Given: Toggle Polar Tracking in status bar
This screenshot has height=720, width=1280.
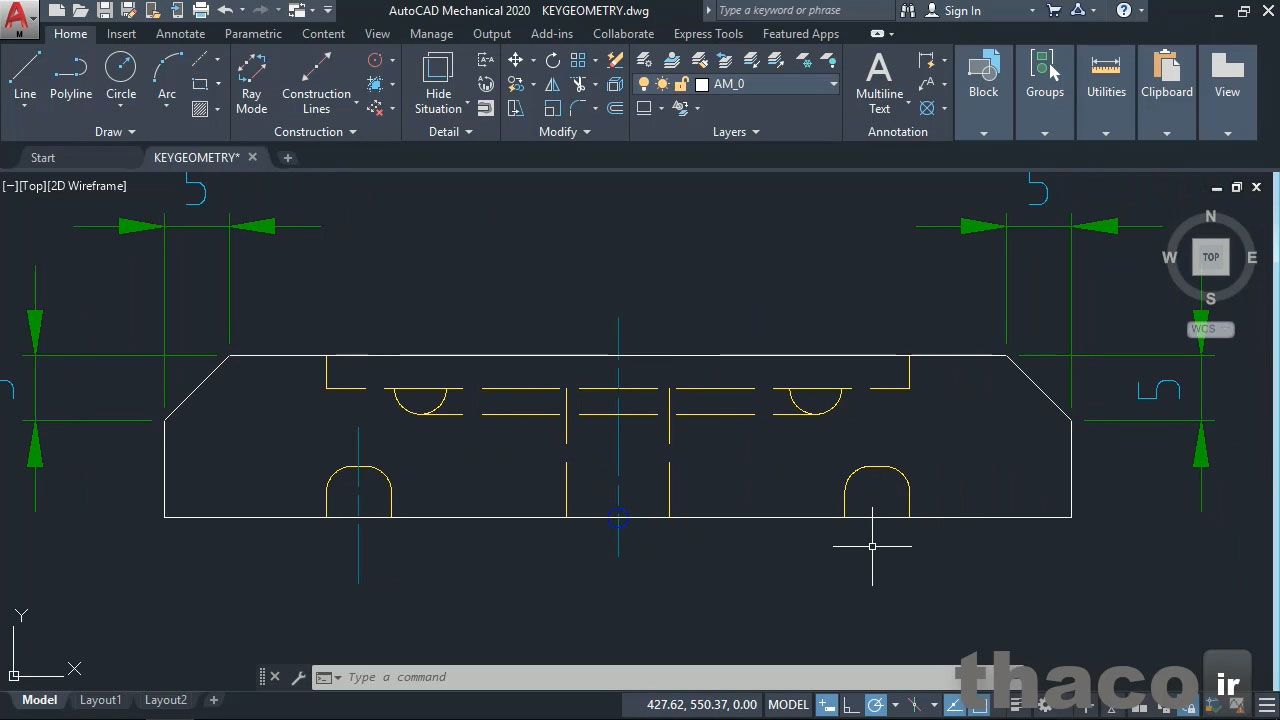Looking at the screenshot, I should point(875,704).
